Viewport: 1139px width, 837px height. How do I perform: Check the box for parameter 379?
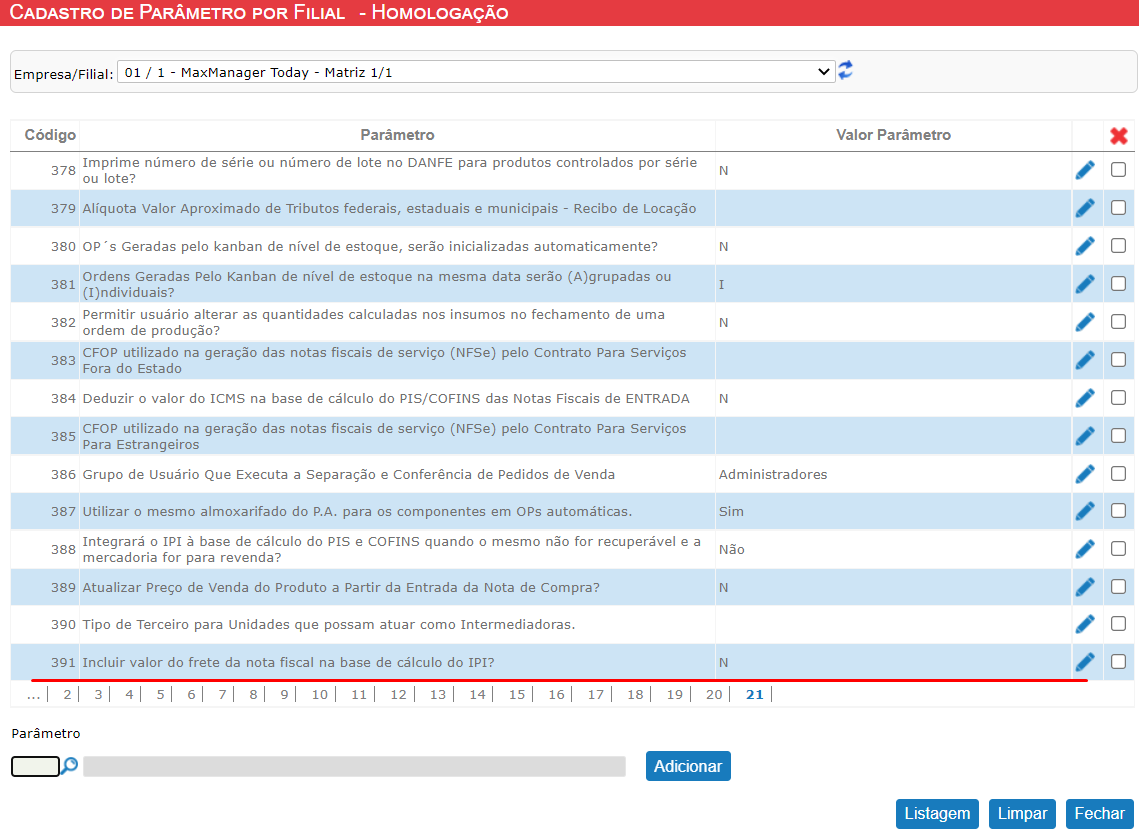click(x=1119, y=208)
